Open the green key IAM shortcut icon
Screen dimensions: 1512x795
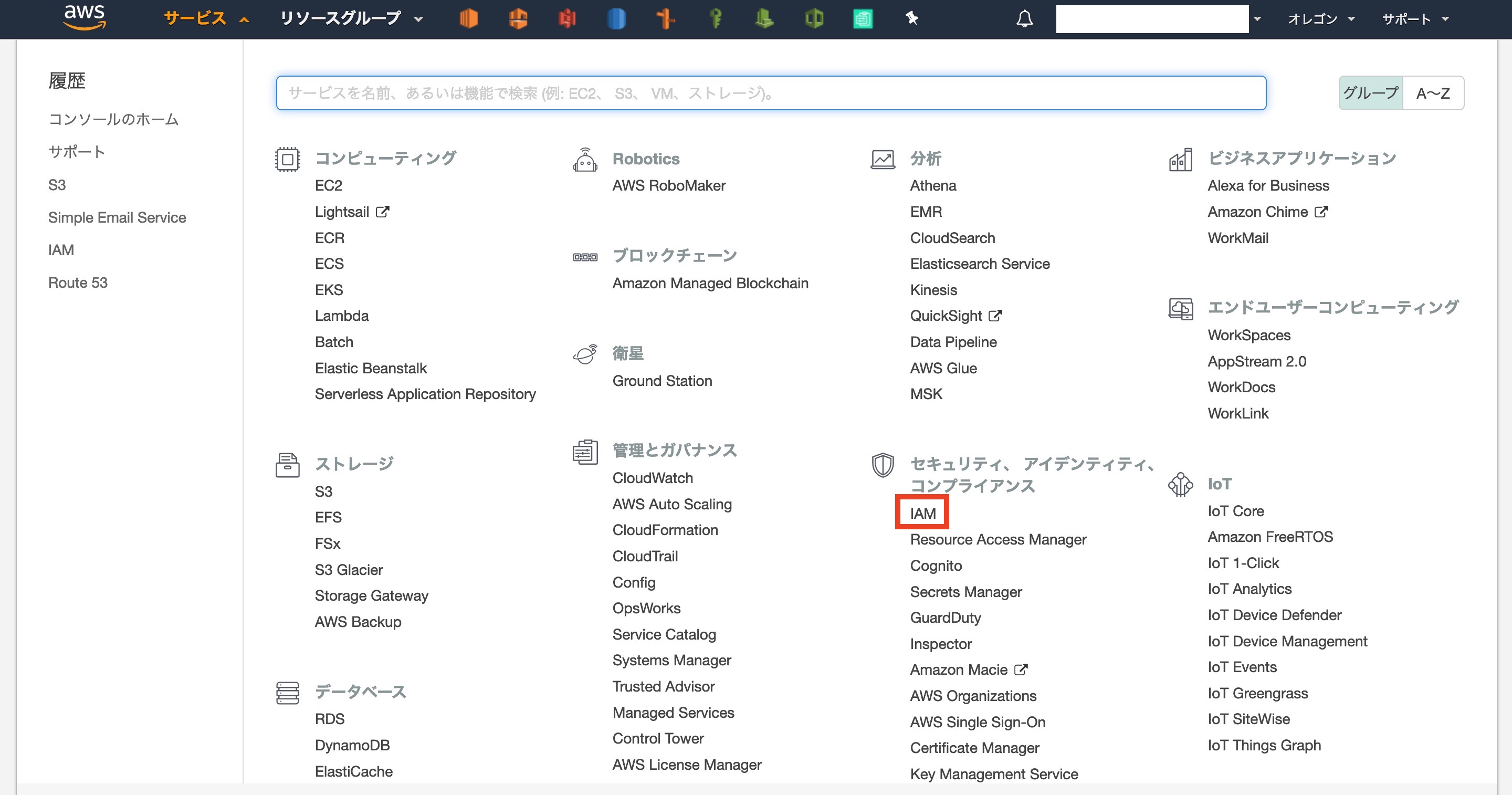click(715, 19)
